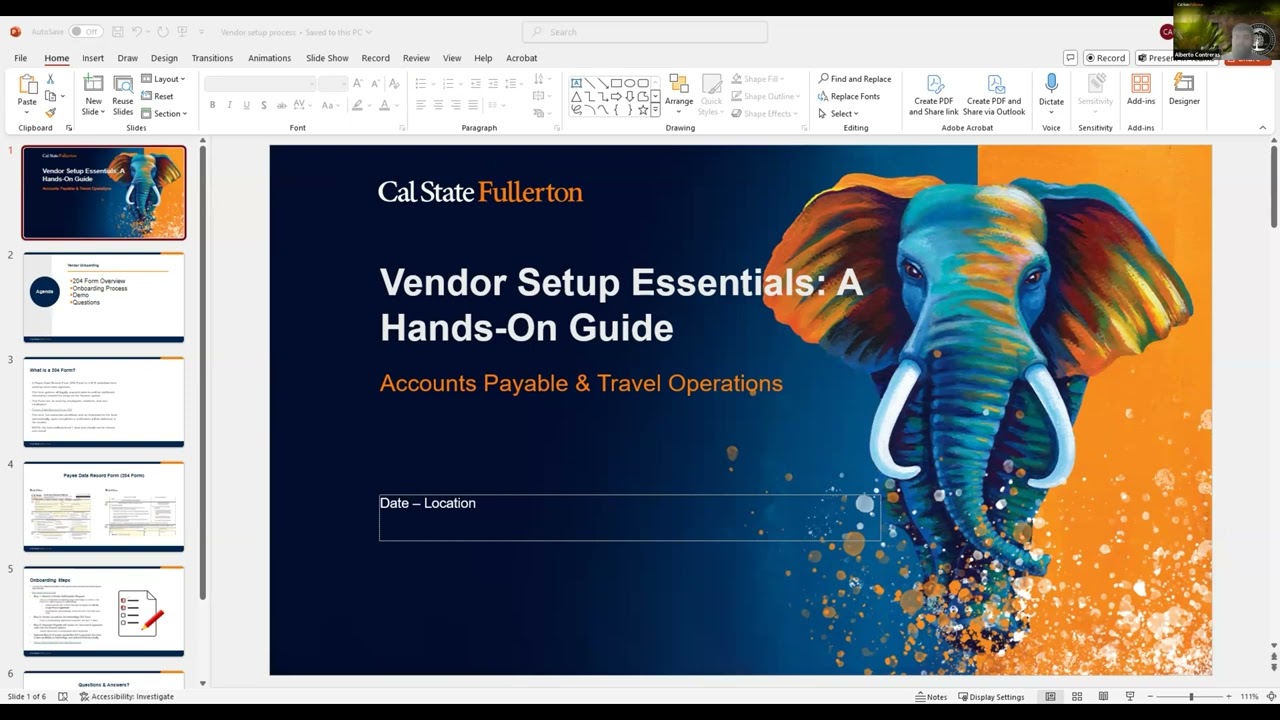Screen dimensions: 1280x720
Task: Open Clipboard dialog launcher
Action: tap(69, 128)
